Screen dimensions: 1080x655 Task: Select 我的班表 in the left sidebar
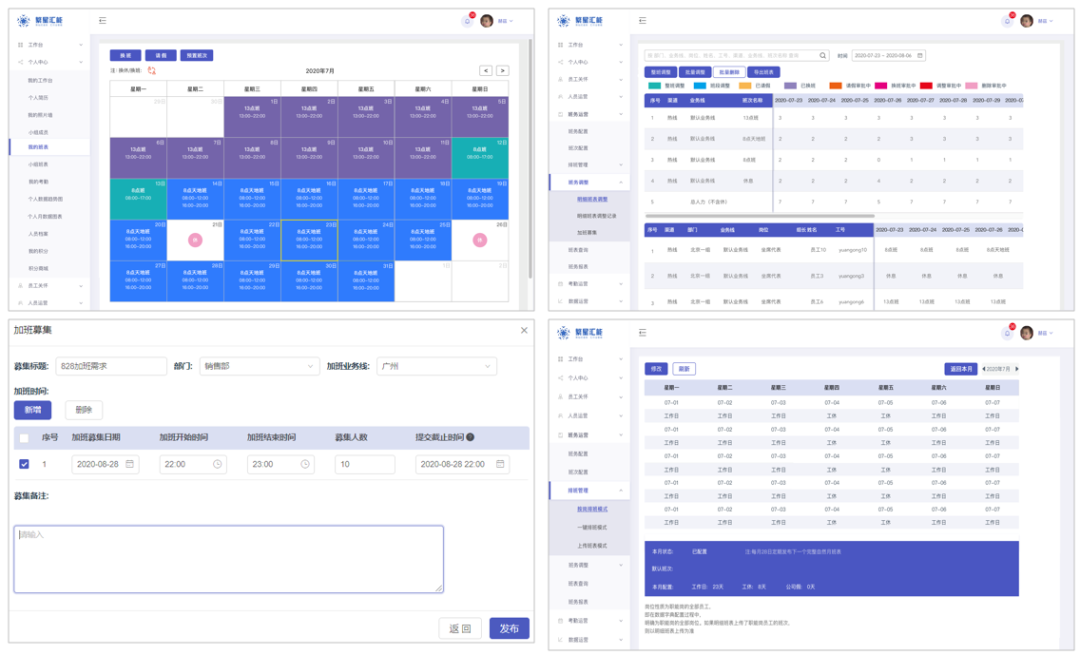(x=40, y=147)
